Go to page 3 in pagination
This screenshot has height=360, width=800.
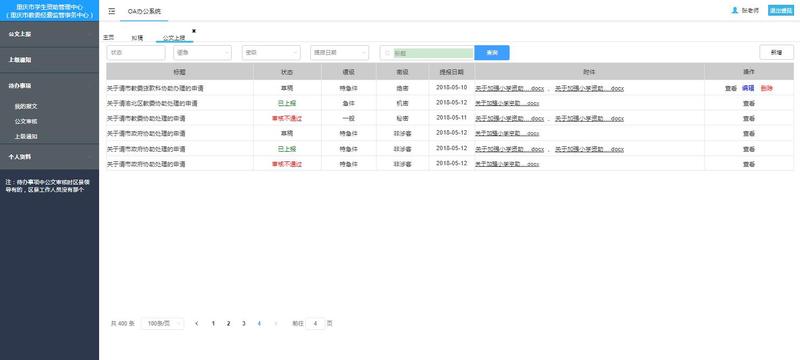pyautogui.click(x=244, y=323)
